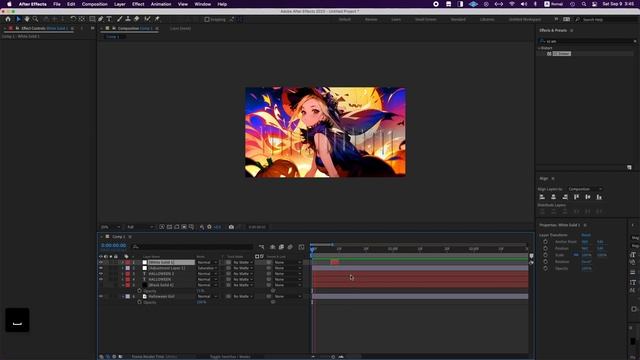This screenshot has height=360, width=640.
Task: Open the Composition menu
Action: pos(94,4)
